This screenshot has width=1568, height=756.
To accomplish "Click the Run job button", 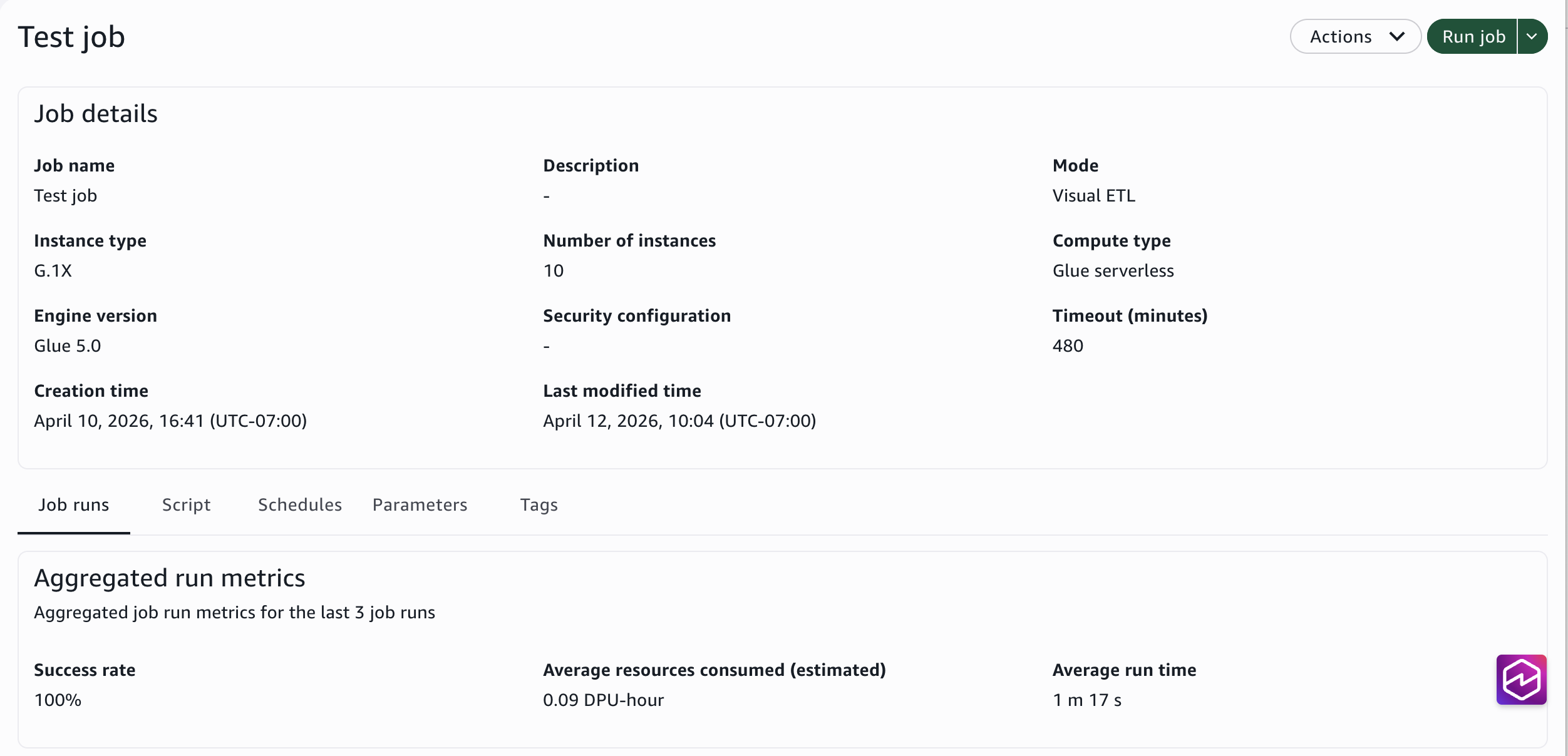I will point(1472,36).
